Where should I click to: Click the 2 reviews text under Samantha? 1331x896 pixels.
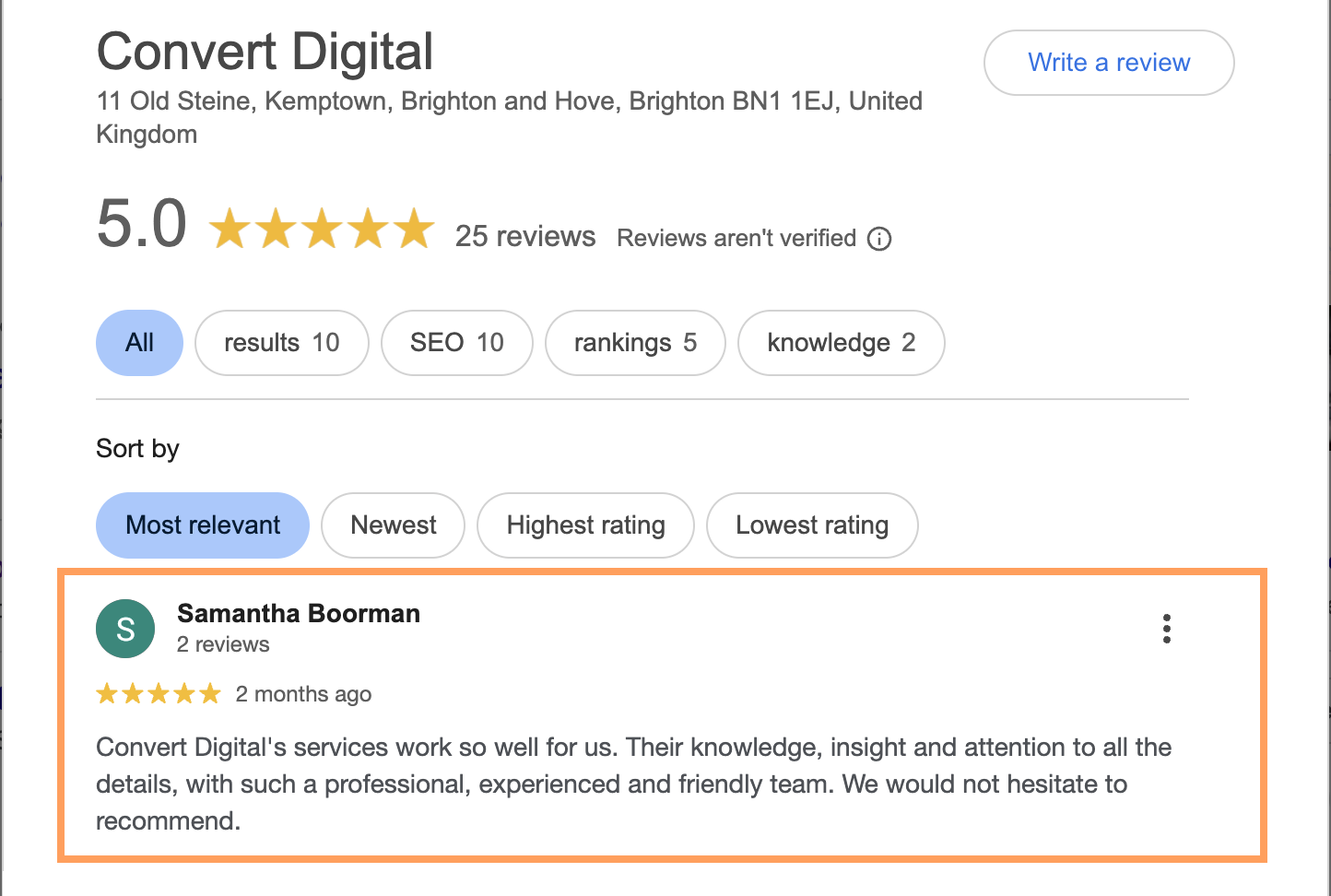pos(223,644)
